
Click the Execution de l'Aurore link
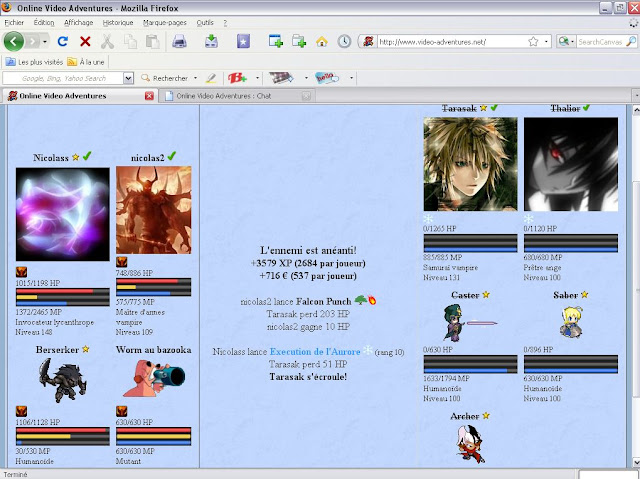click(x=315, y=352)
